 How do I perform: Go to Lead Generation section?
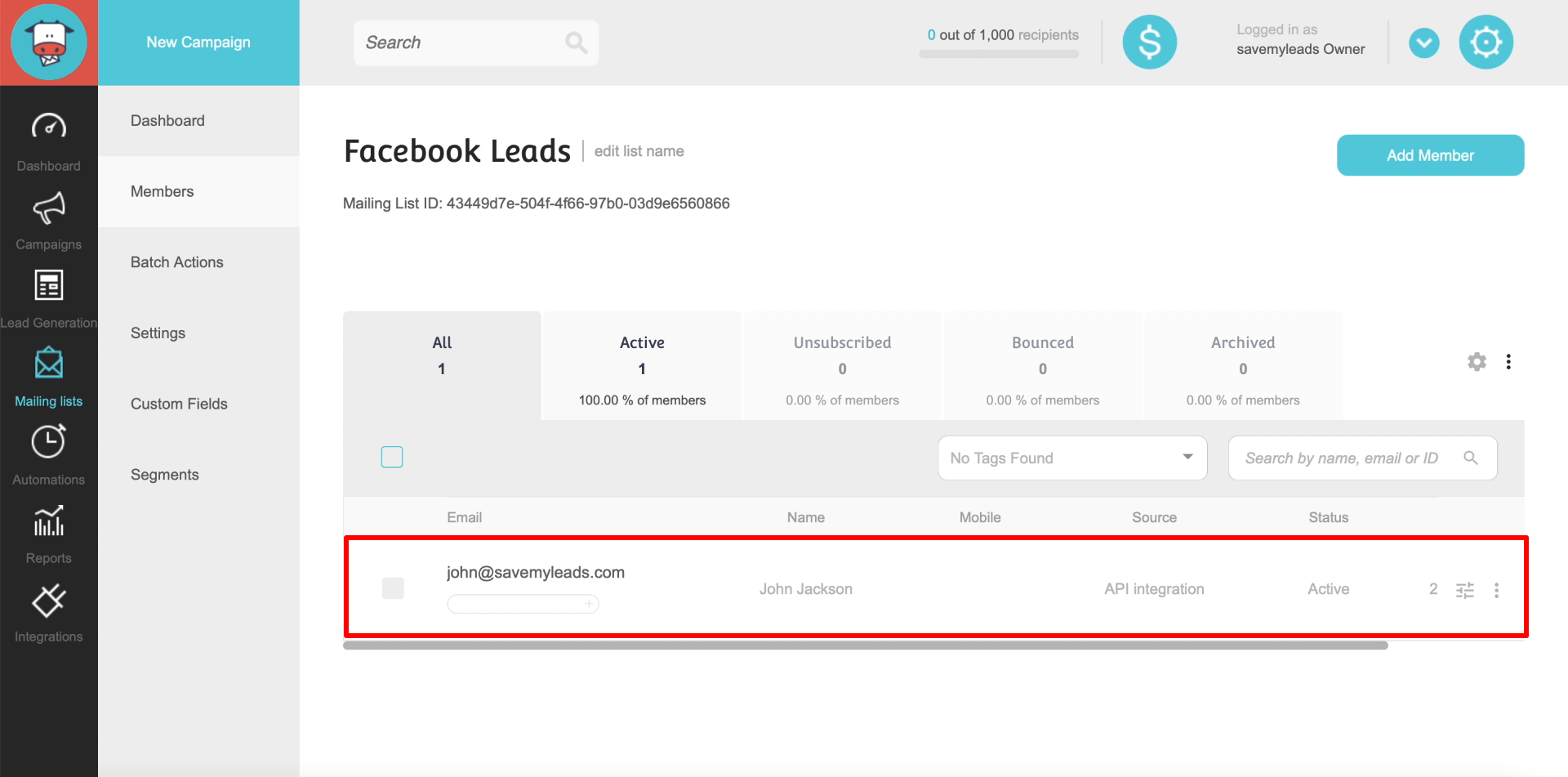pos(49,299)
